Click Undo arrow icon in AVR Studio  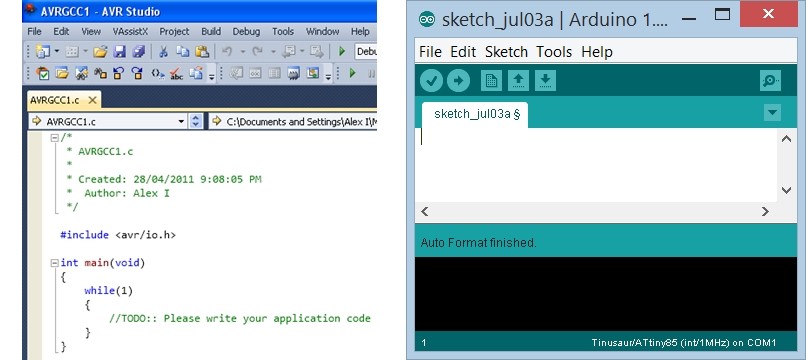point(227,51)
